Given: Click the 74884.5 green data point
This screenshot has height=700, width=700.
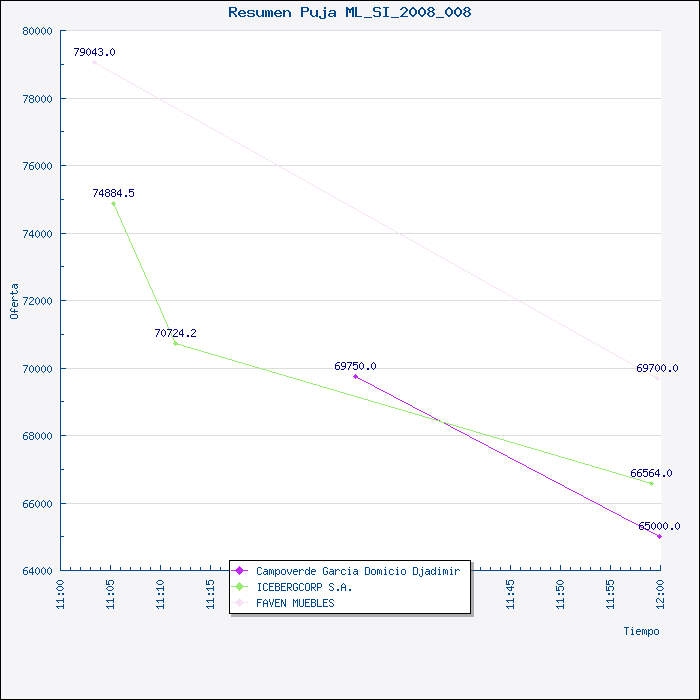Looking at the screenshot, I should (x=113, y=204).
